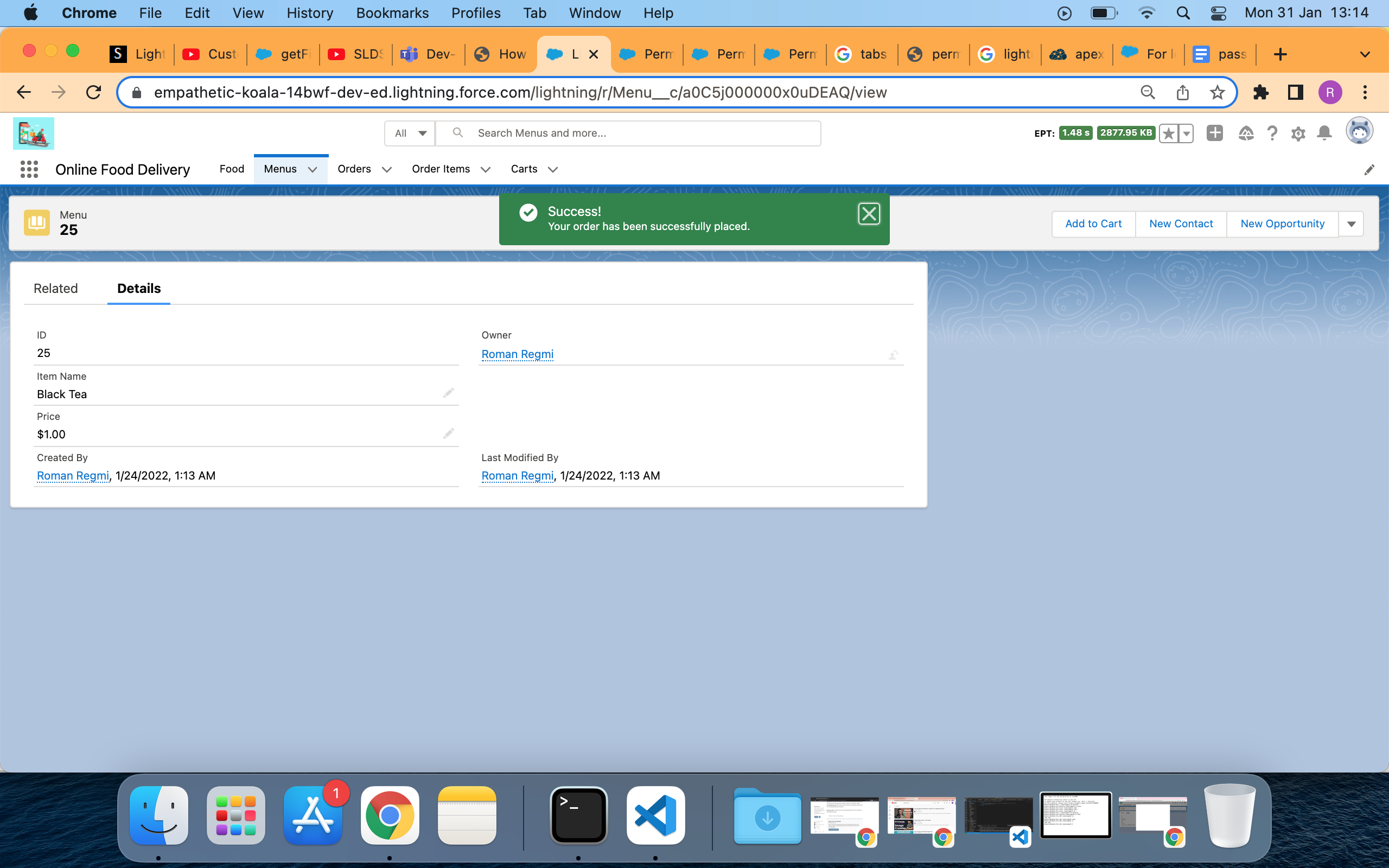
Task: Click the favorites star button
Action: (1168, 134)
